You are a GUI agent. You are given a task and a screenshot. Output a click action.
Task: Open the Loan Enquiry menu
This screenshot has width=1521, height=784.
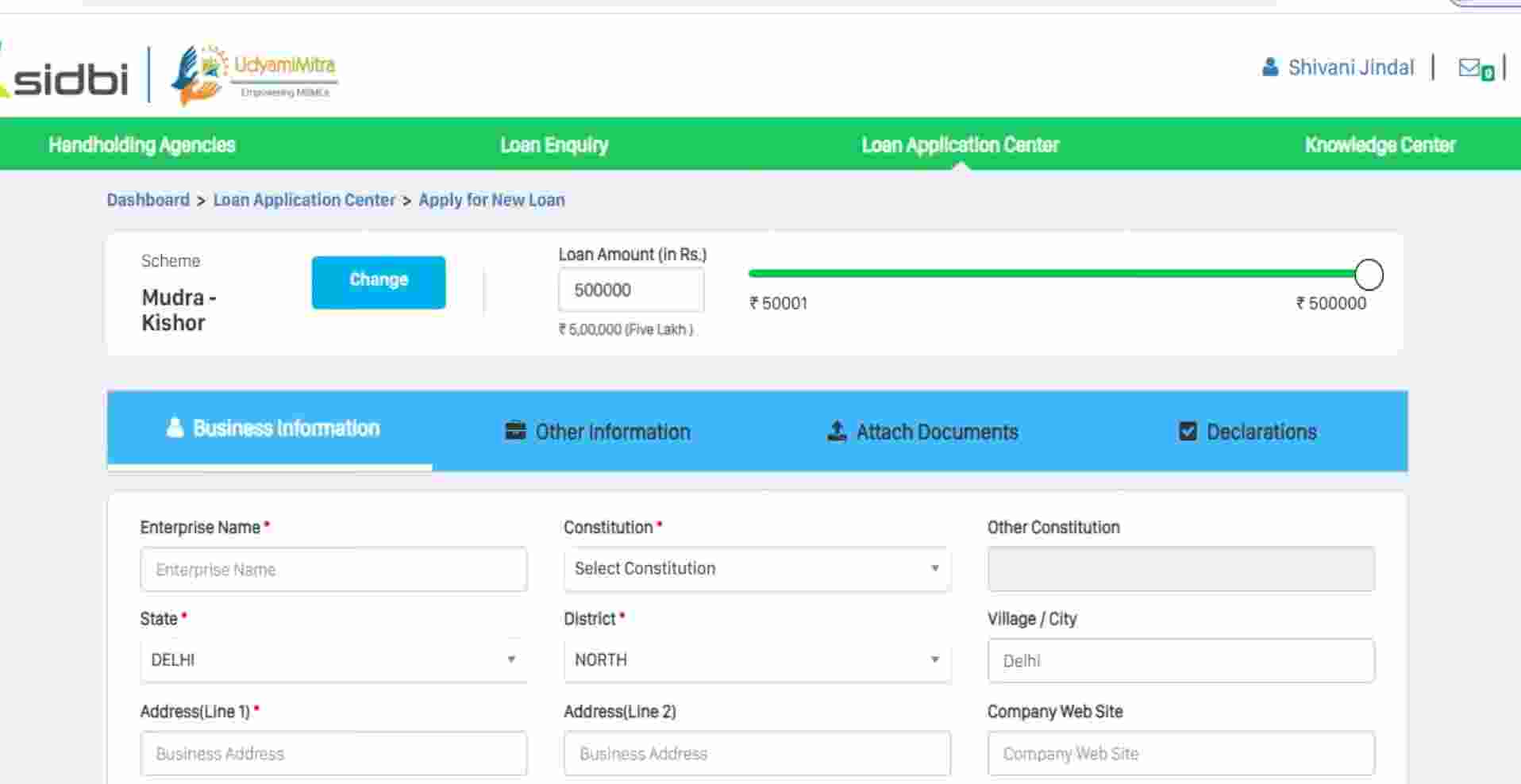(554, 144)
